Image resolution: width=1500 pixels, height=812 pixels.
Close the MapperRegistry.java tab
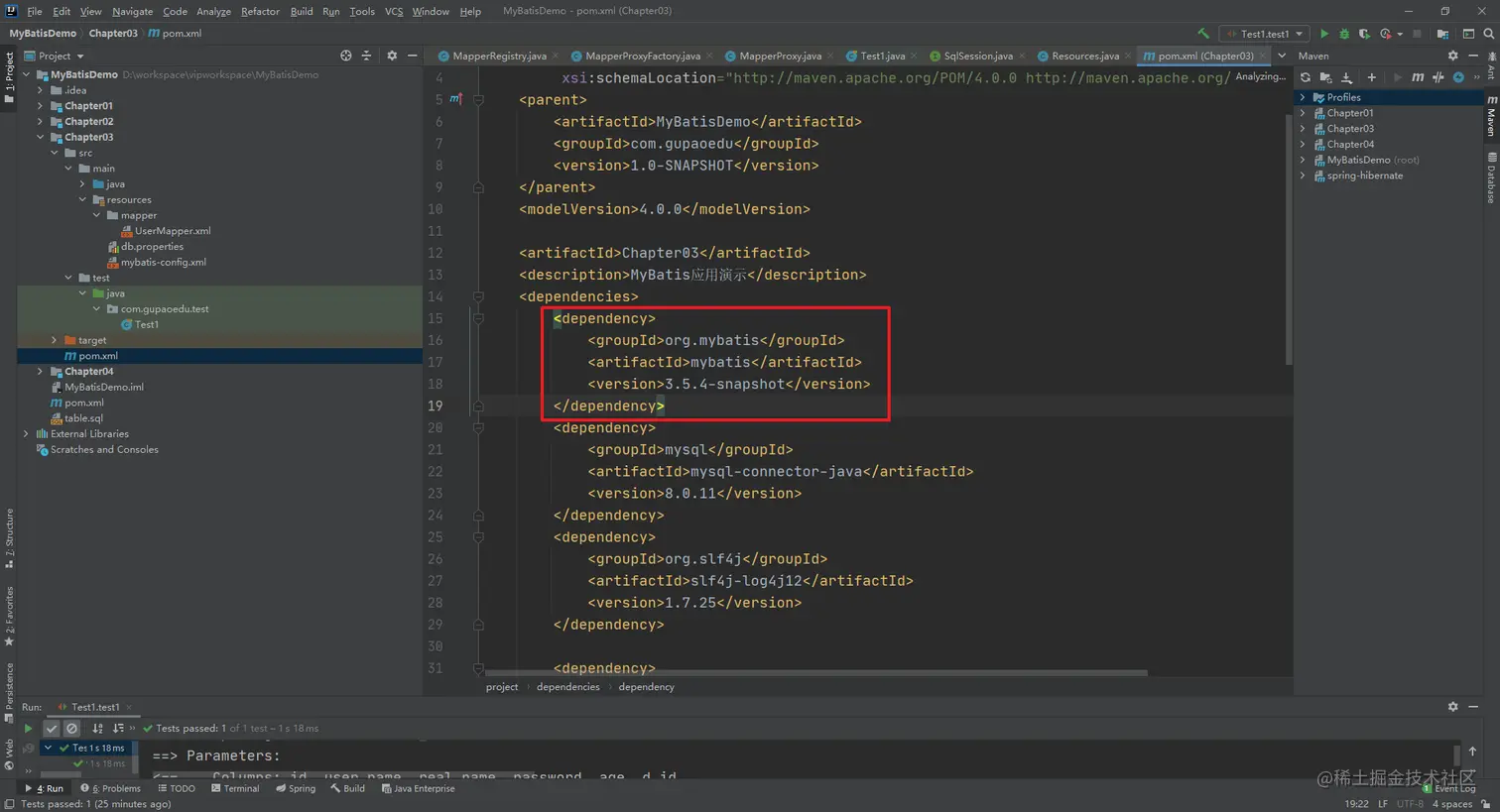pyautogui.click(x=555, y=56)
